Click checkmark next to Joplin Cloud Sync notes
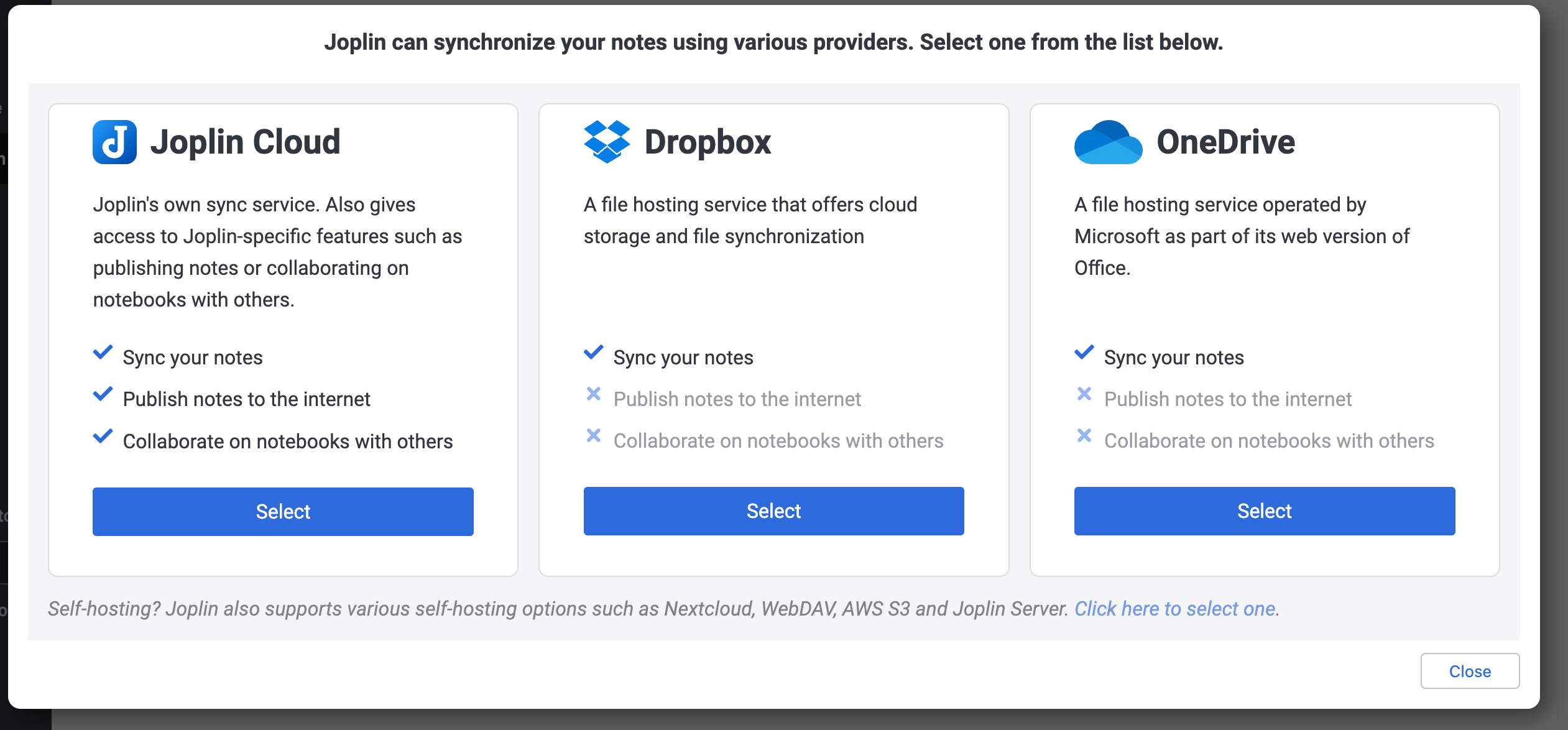This screenshot has height=730, width=1568. coord(103,353)
